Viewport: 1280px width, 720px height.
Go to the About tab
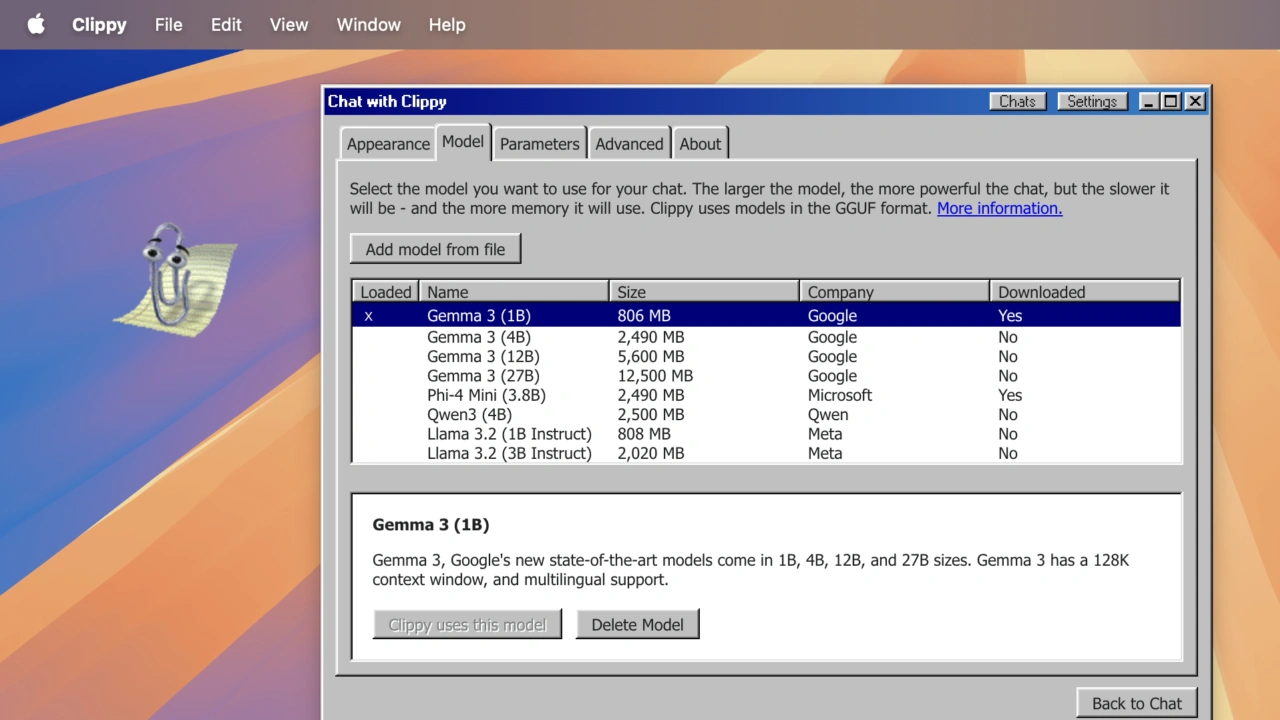[700, 144]
